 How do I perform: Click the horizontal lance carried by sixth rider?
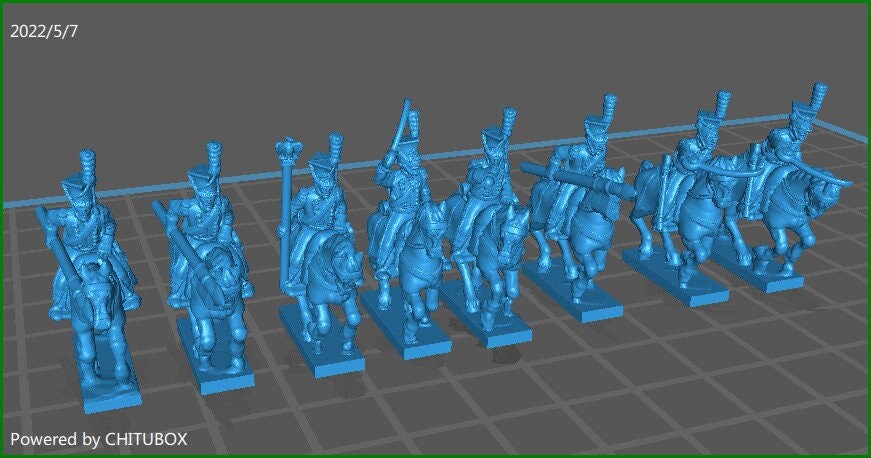pos(580,180)
